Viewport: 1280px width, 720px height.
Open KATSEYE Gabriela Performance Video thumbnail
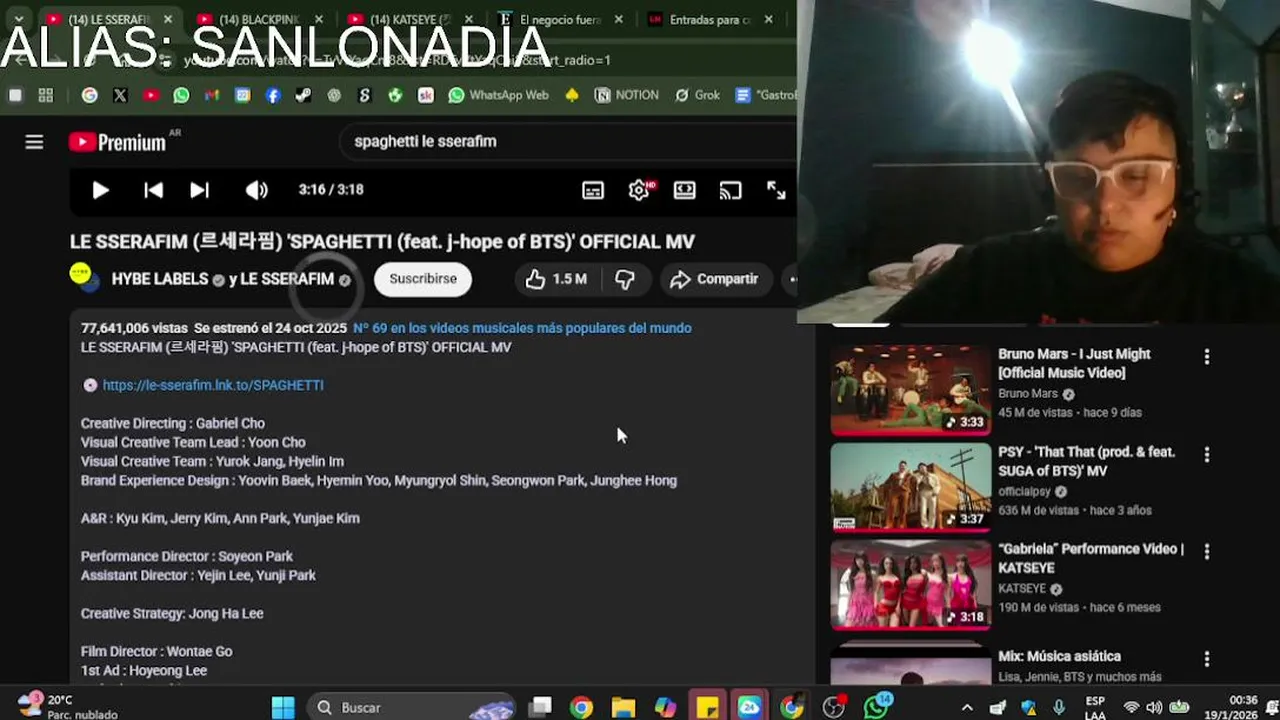[x=911, y=585]
